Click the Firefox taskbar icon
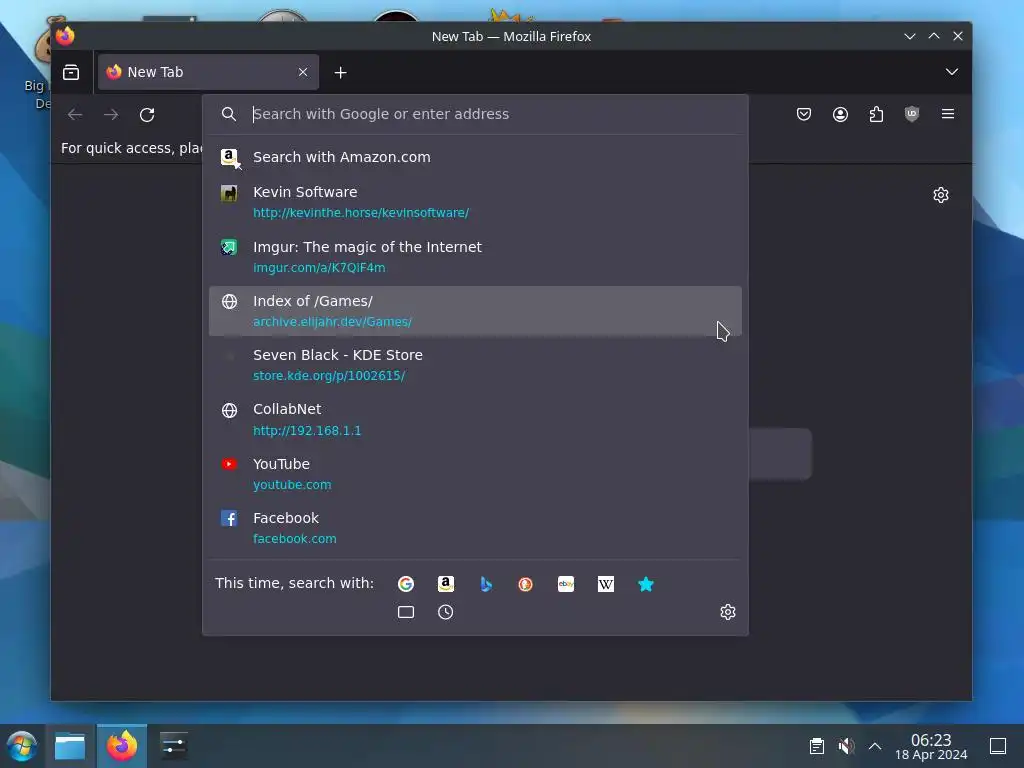 click(122, 746)
